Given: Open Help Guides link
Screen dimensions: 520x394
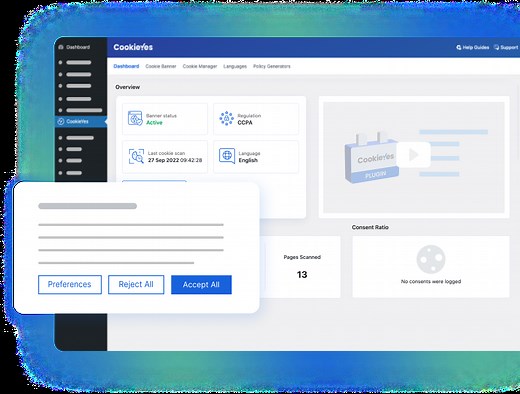Looking at the screenshot, I should [x=472, y=47].
